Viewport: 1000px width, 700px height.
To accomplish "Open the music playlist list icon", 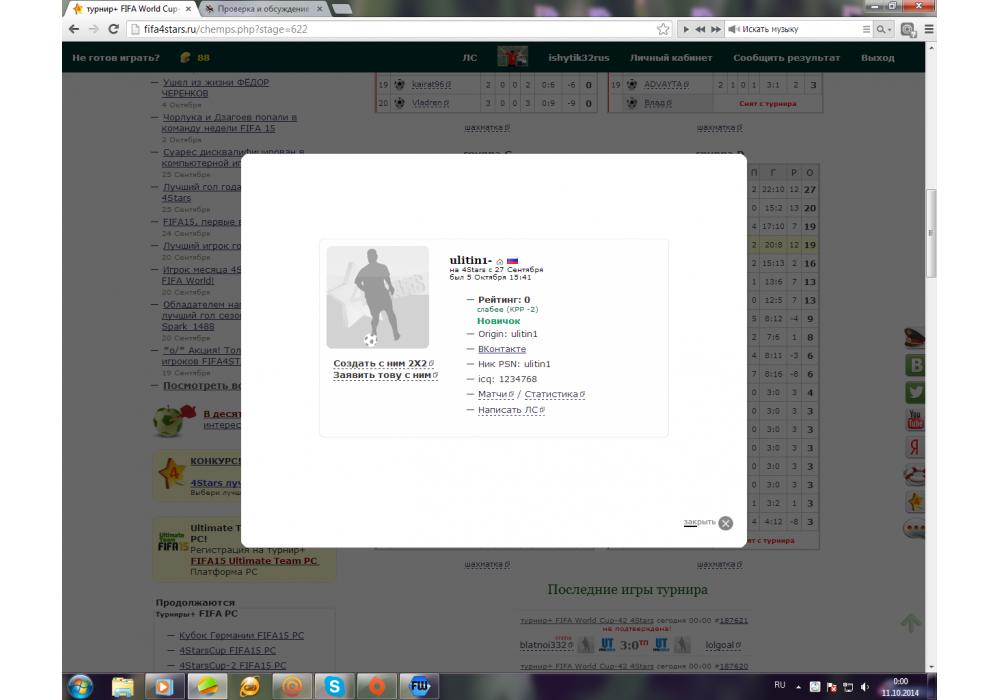I will (x=866, y=29).
